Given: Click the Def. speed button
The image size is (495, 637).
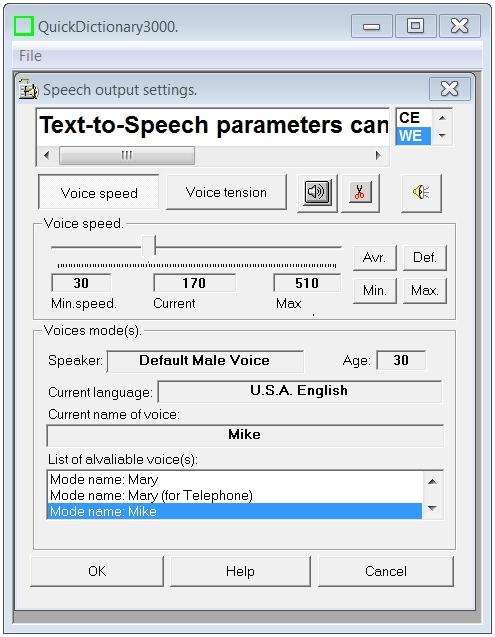Looking at the screenshot, I should [425, 258].
